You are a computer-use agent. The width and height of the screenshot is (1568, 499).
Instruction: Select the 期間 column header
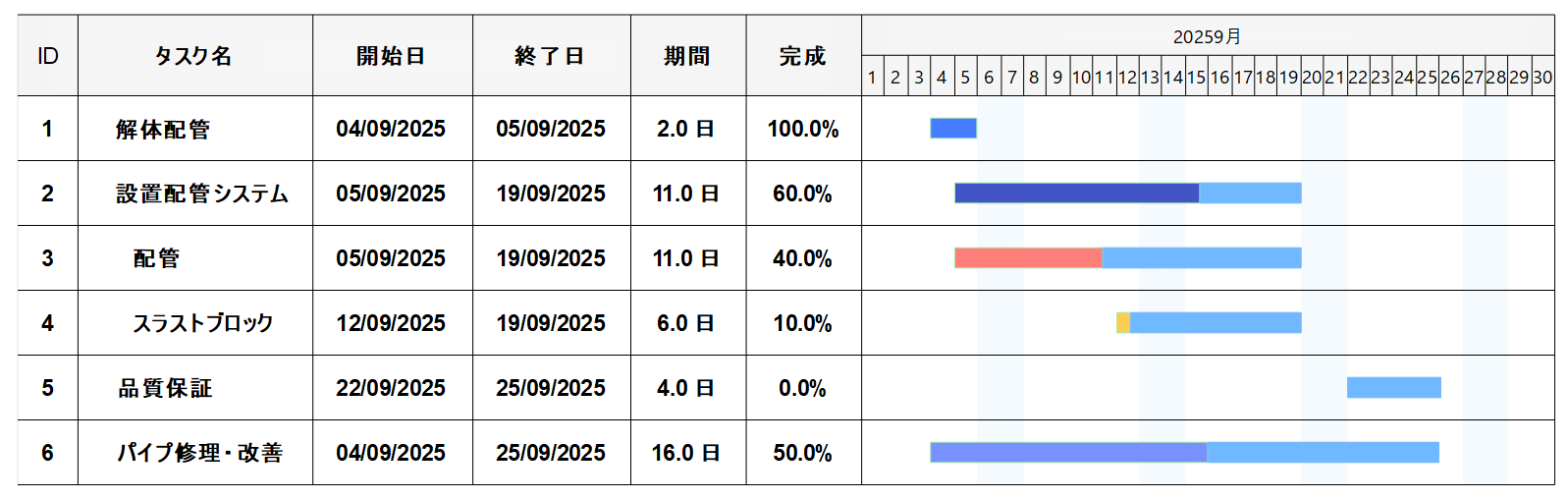tap(687, 56)
